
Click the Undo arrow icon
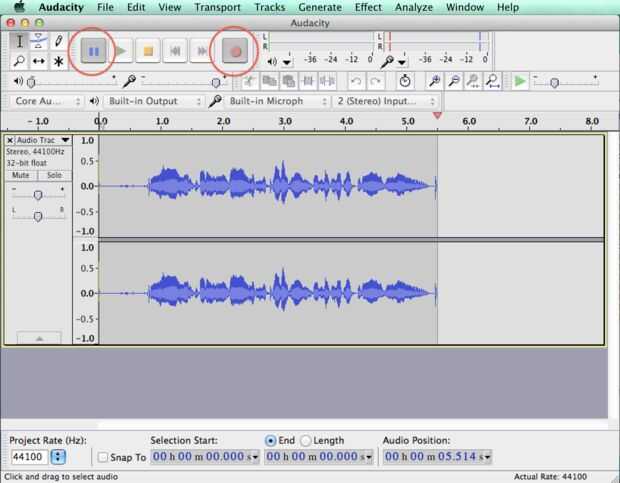[x=356, y=81]
